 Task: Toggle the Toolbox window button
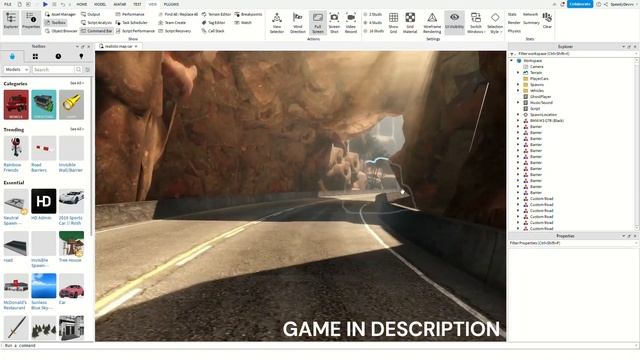pos(56,22)
